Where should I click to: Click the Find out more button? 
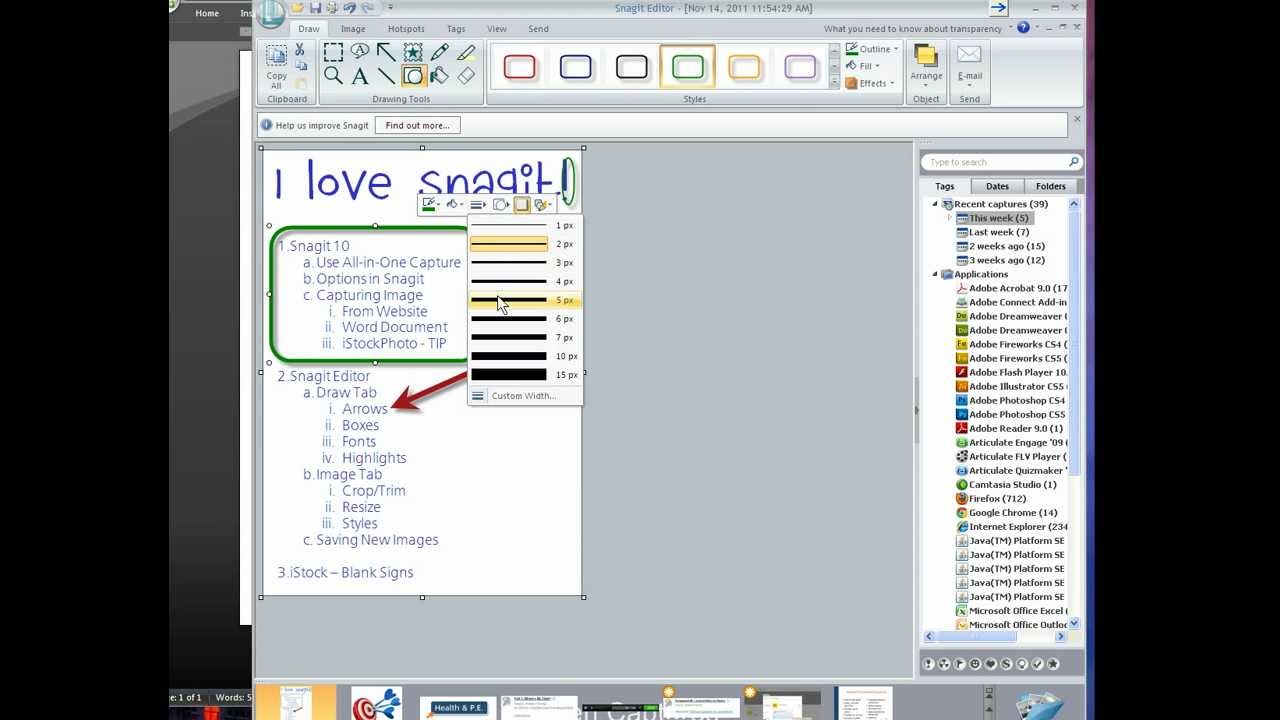point(417,125)
